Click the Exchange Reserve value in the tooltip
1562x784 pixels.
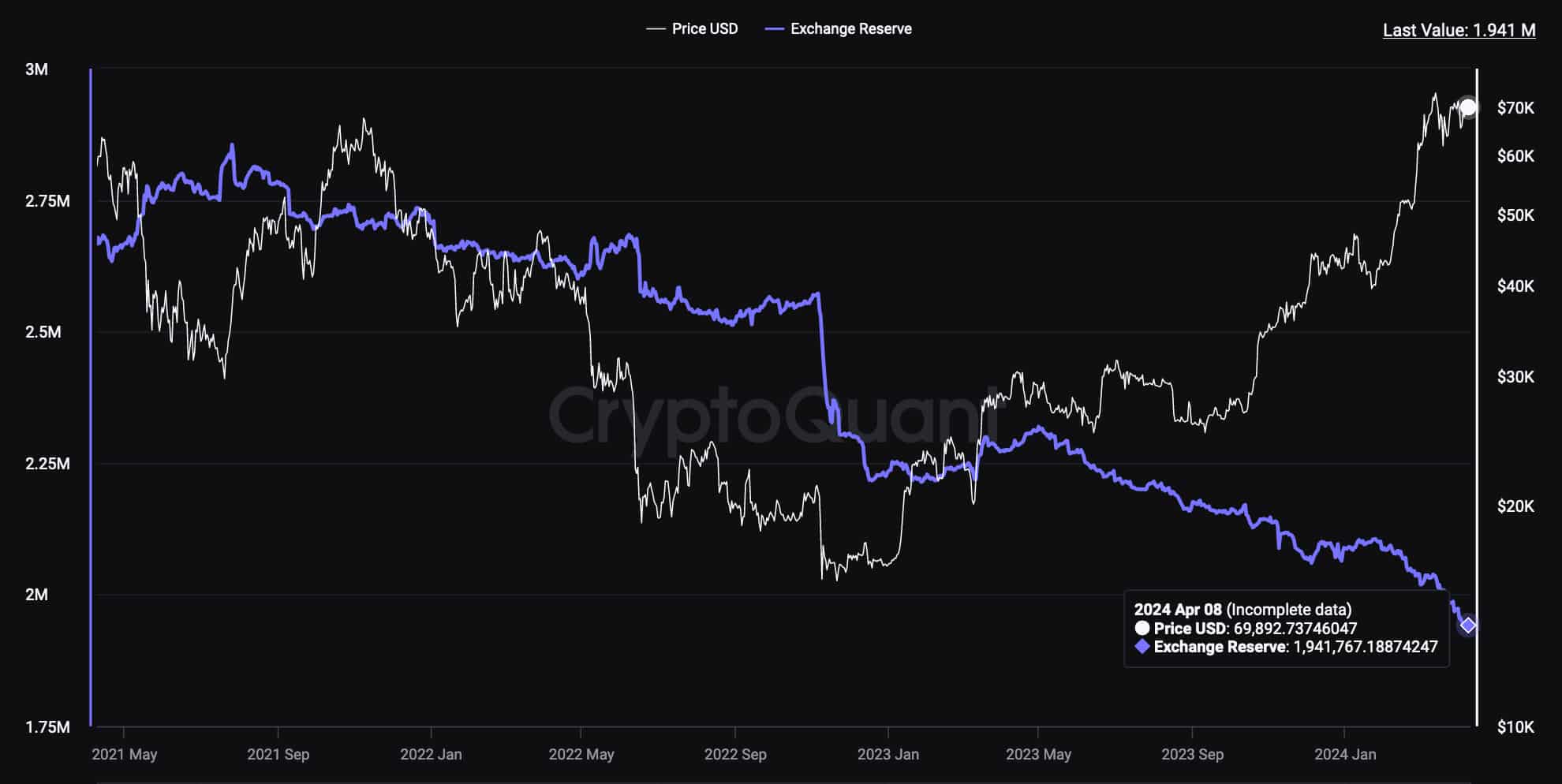(1365, 647)
